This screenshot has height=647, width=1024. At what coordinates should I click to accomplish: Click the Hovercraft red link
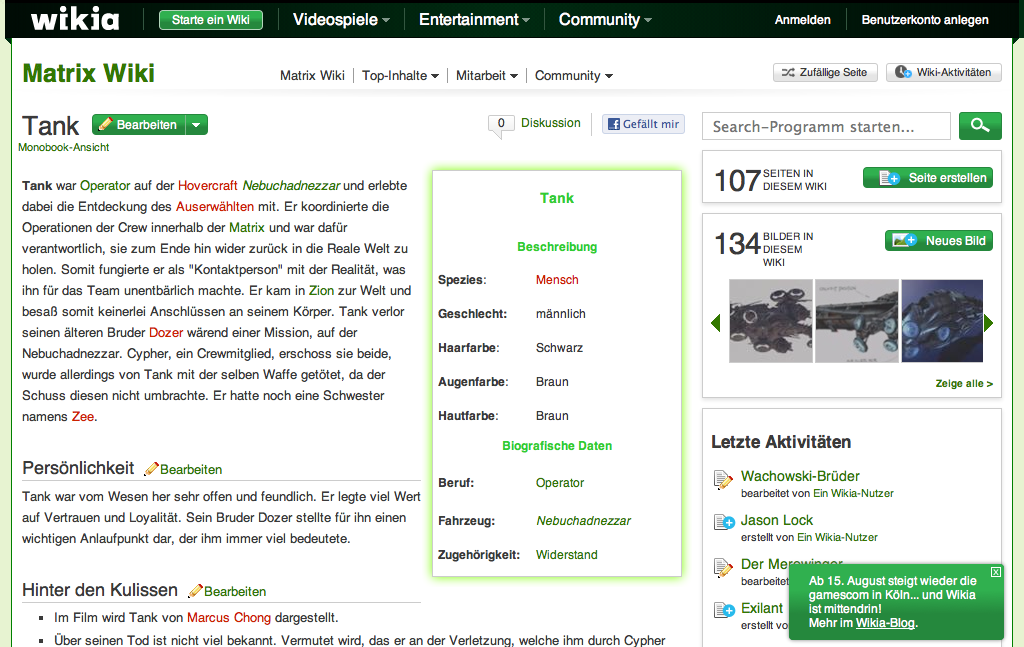(x=208, y=185)
